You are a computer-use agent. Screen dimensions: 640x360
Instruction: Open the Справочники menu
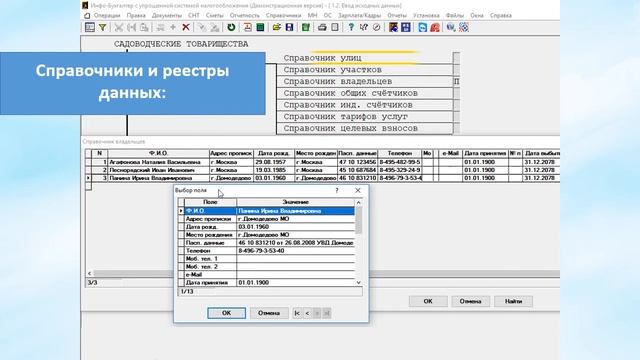283,16
